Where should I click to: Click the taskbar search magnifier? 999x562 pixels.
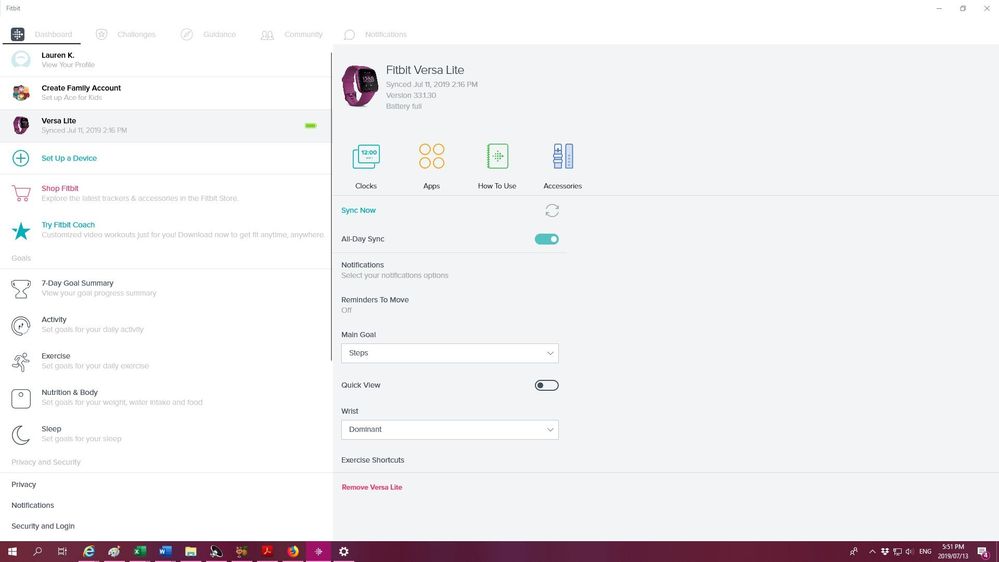(38, 552)
